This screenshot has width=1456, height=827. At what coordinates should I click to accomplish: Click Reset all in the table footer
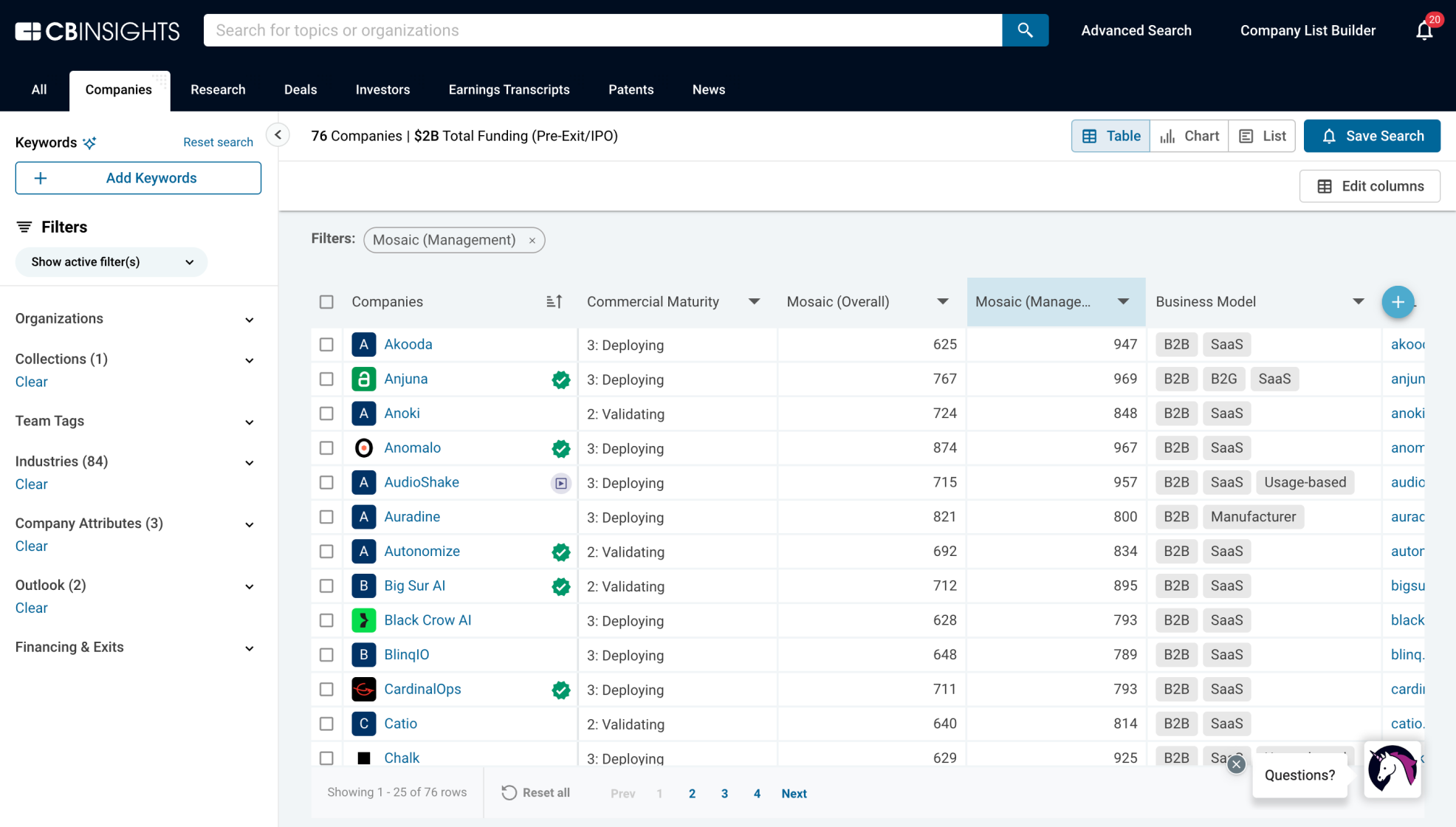coord(536,793)
